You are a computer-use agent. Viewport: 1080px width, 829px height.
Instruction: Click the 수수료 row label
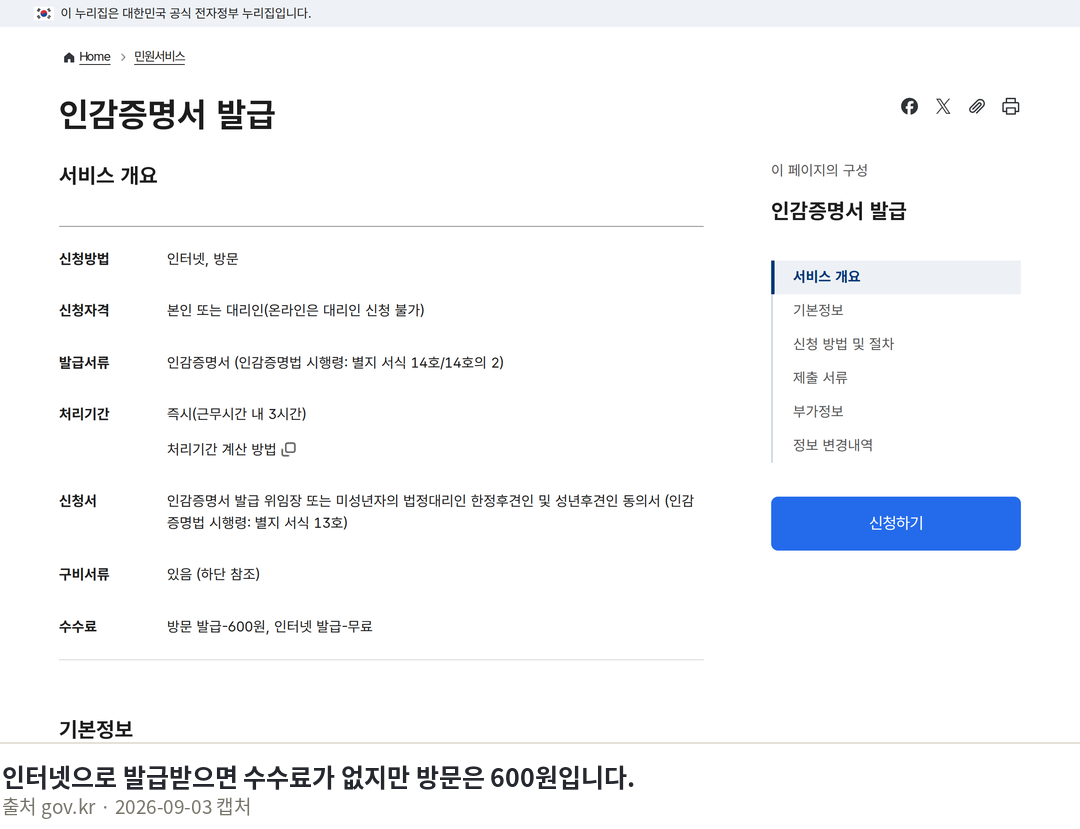point(78,627)
